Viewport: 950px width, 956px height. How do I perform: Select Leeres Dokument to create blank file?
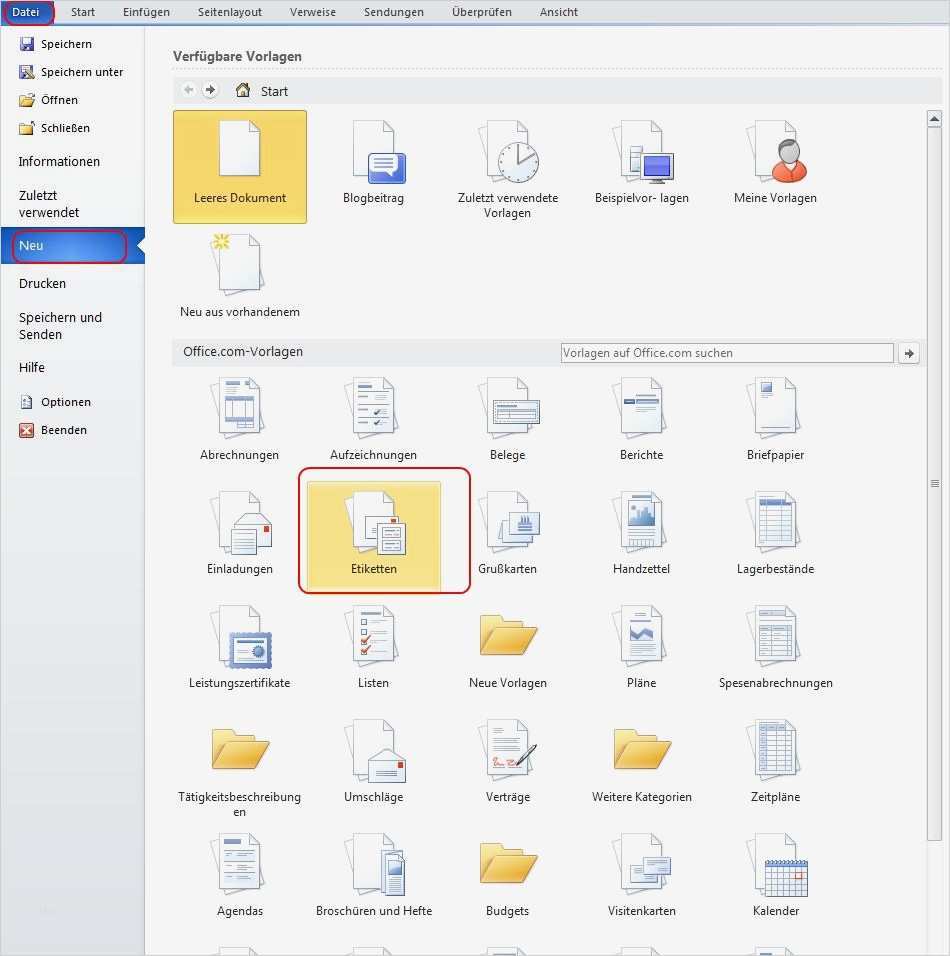click(239, 165)
